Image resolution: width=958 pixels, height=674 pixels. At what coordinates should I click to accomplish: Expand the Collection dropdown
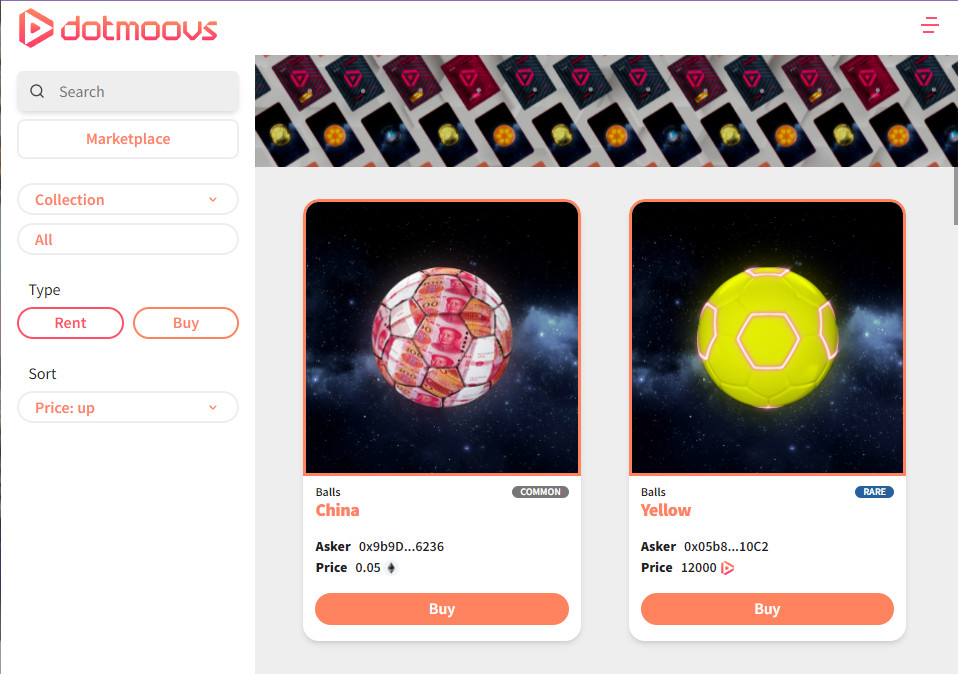click(128, 199)
